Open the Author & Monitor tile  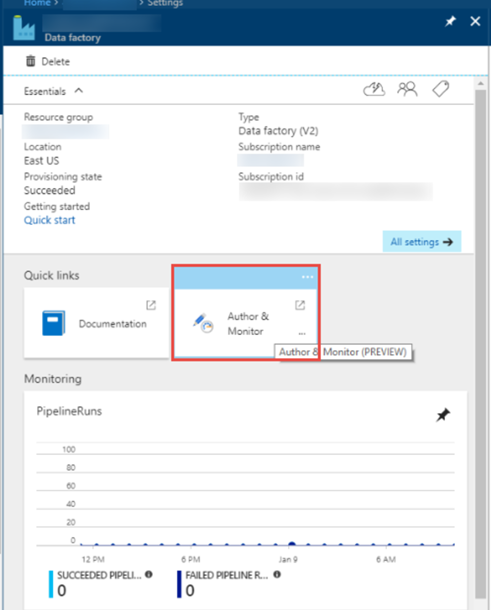point(246,323)
